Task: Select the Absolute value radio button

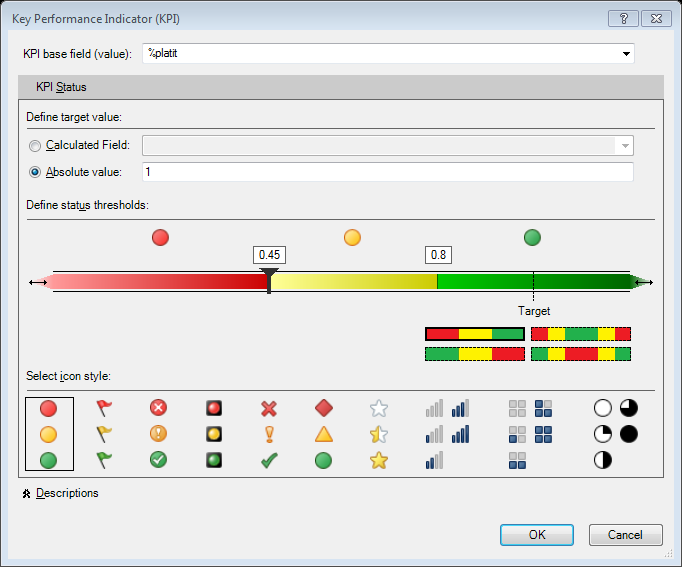Action: 35,172
